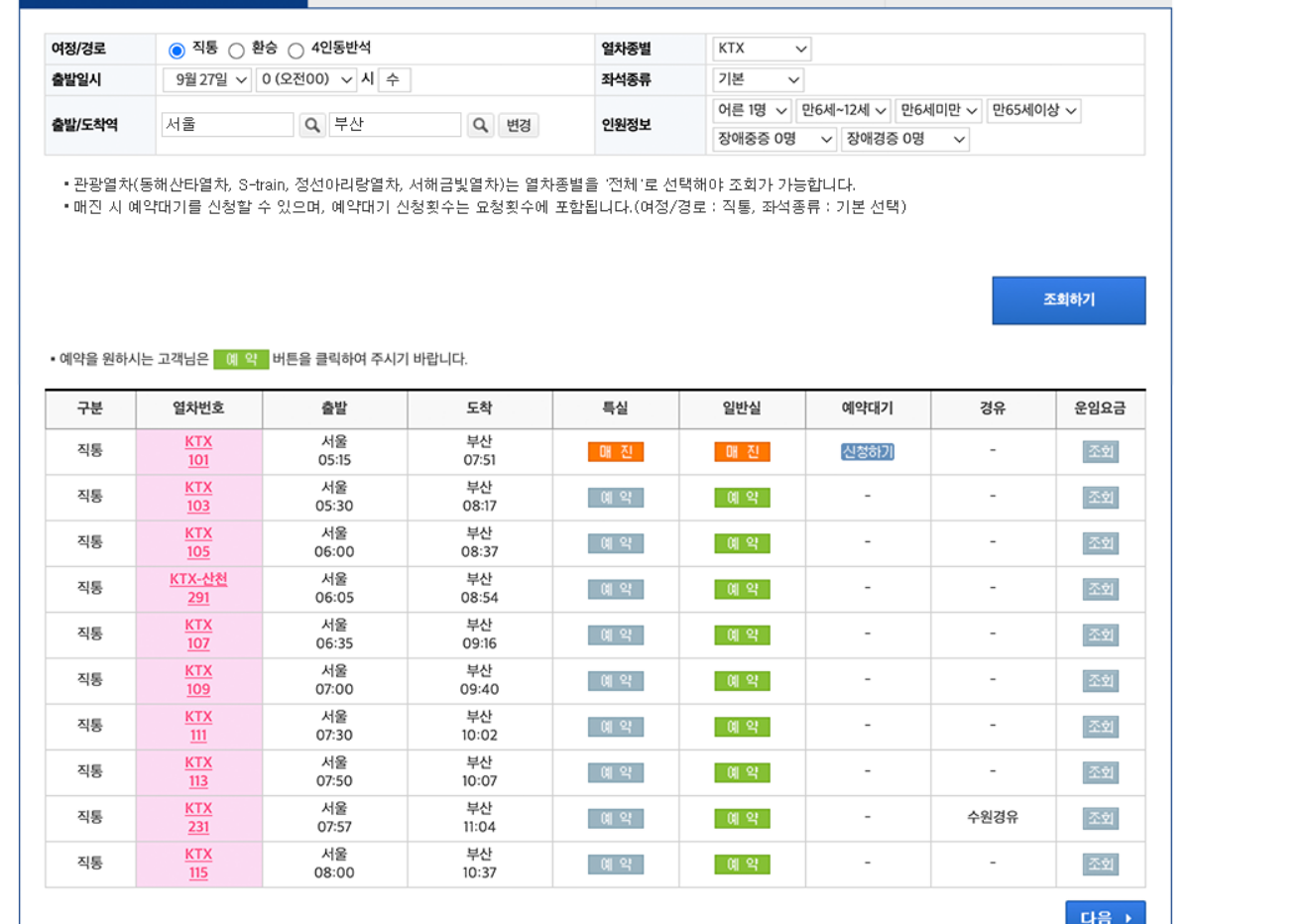
Task: Reserve 특실 seat on KTX 105
Action: 616,543
